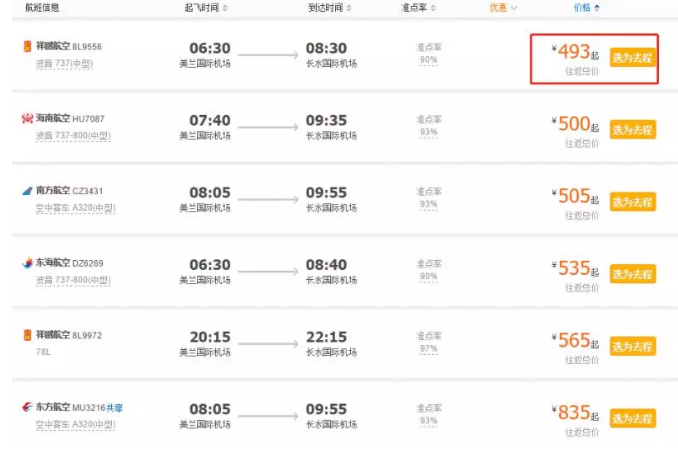Open 波音 737(中型) aircraft info for 8L9556
Screen dimensions: 678x453
[58, 63]
